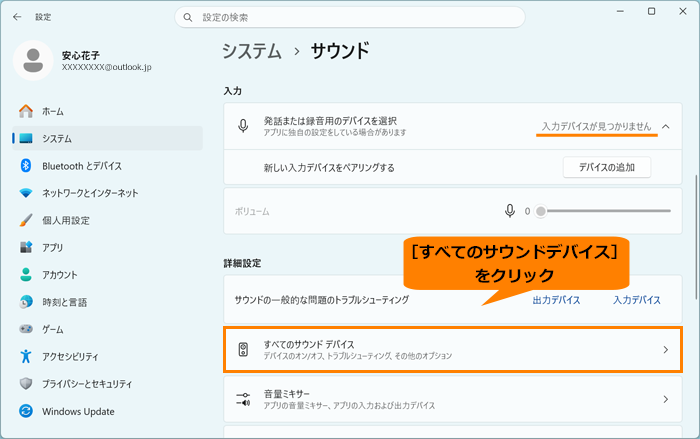
Task: Open 出力デバイス troubleshooting link
Action: click(556, 300)
